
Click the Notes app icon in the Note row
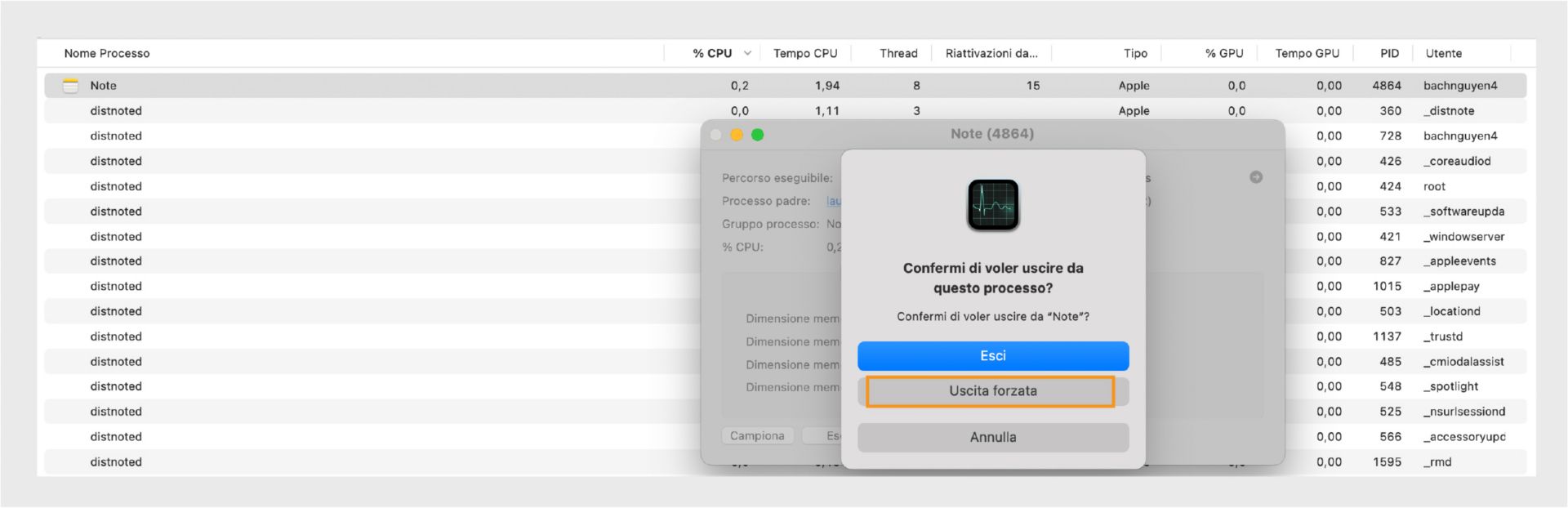click(x=71, y=86)
